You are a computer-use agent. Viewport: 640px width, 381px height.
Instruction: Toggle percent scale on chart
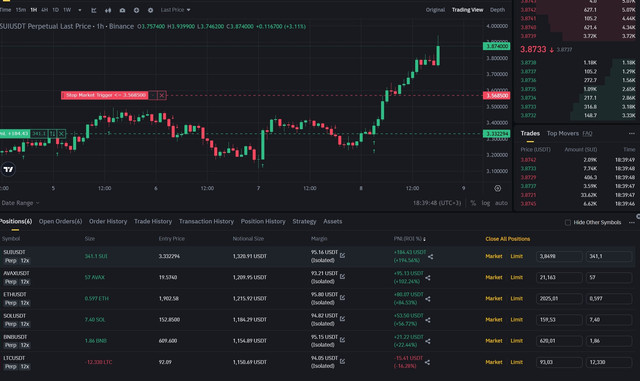(x=473, y=203)
